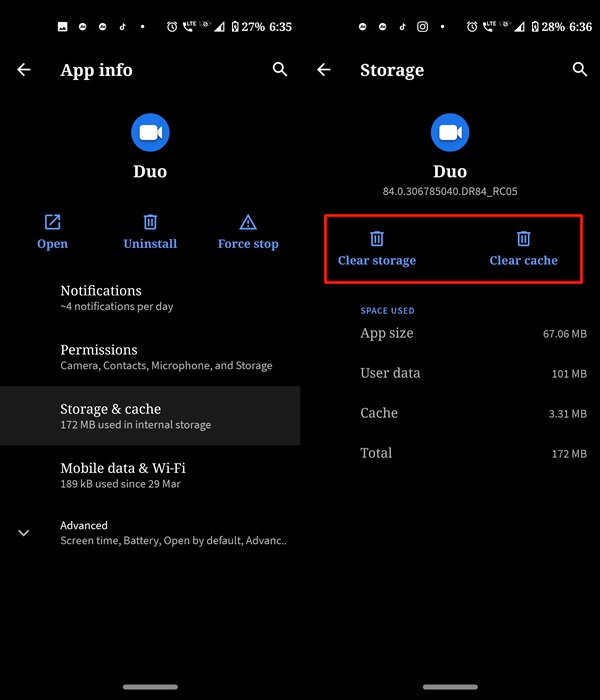Screen dimensions: 600x700
Task: Tap the 6:35 clock in status bar
Action: click(x=280, y=27)
